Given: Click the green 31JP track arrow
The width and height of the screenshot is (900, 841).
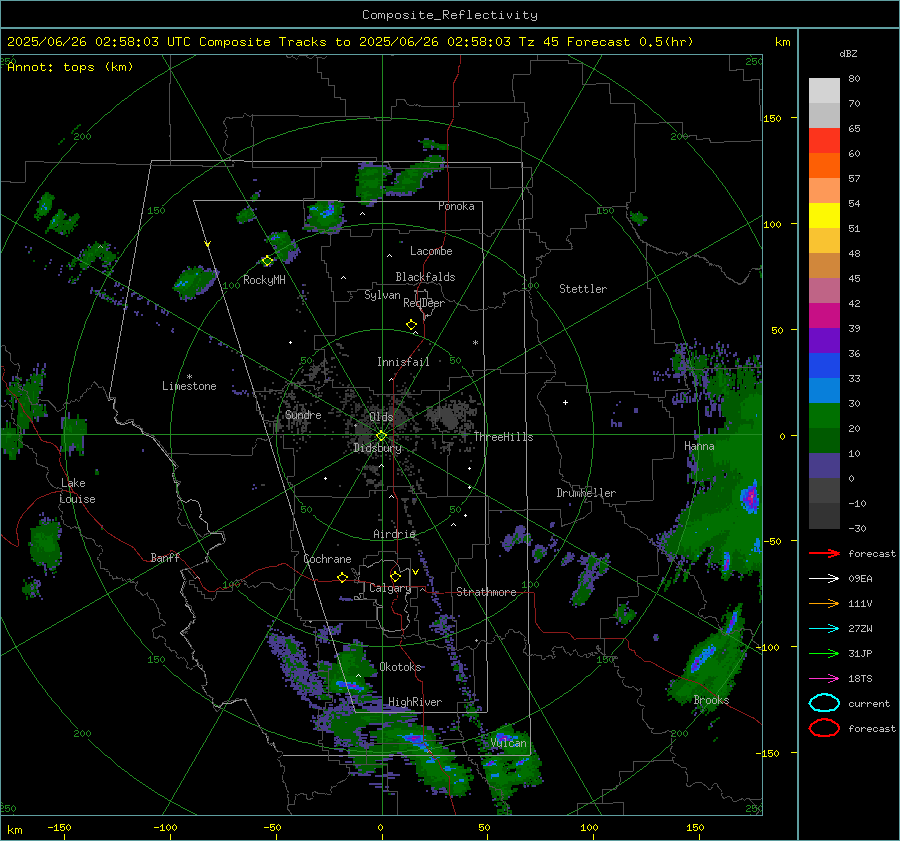Looking at the screenshot, I should point(824,653).
